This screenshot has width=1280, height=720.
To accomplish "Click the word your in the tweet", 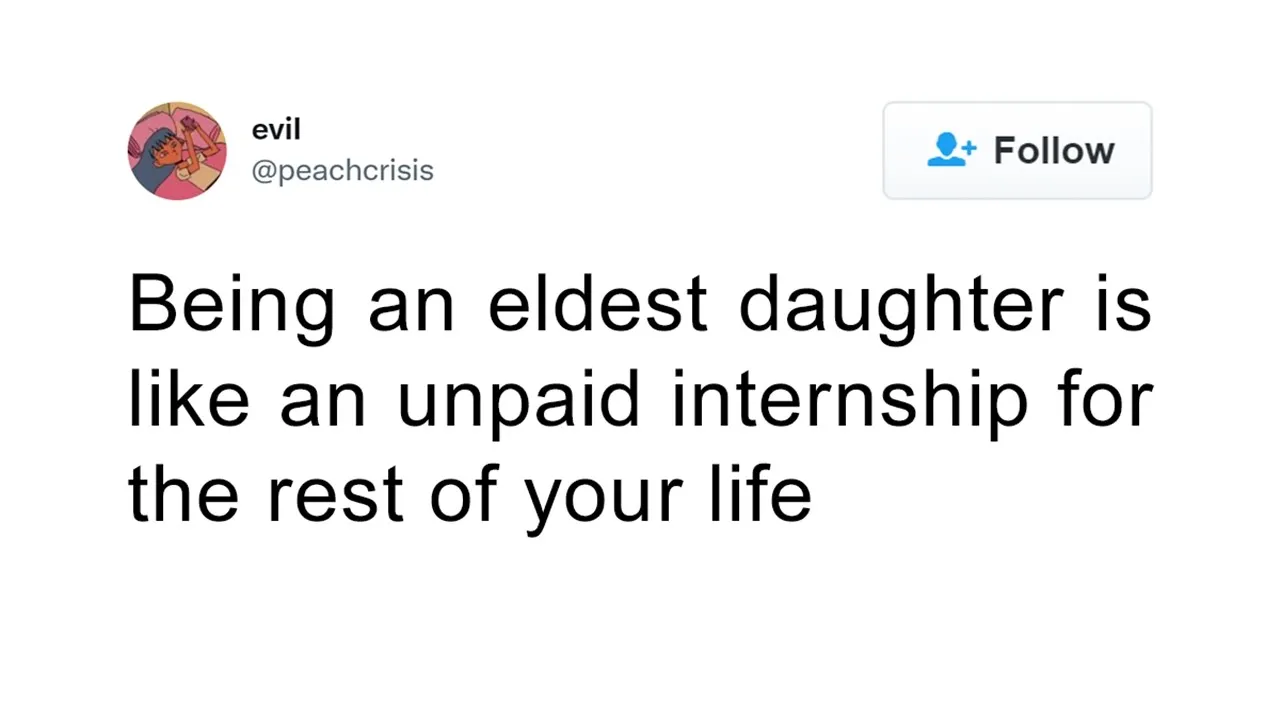I will click(x=604, y=501).
